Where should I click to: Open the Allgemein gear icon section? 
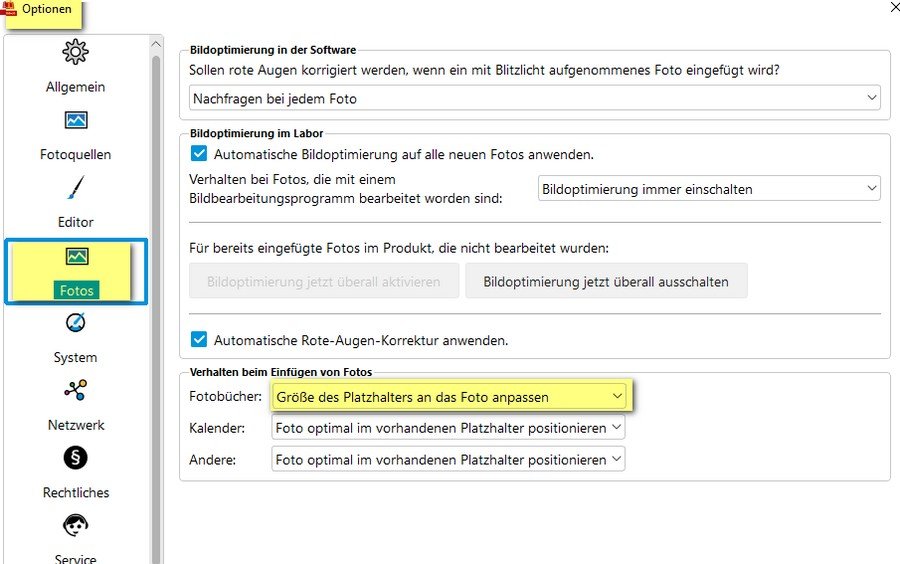click(x=75, y=53)
